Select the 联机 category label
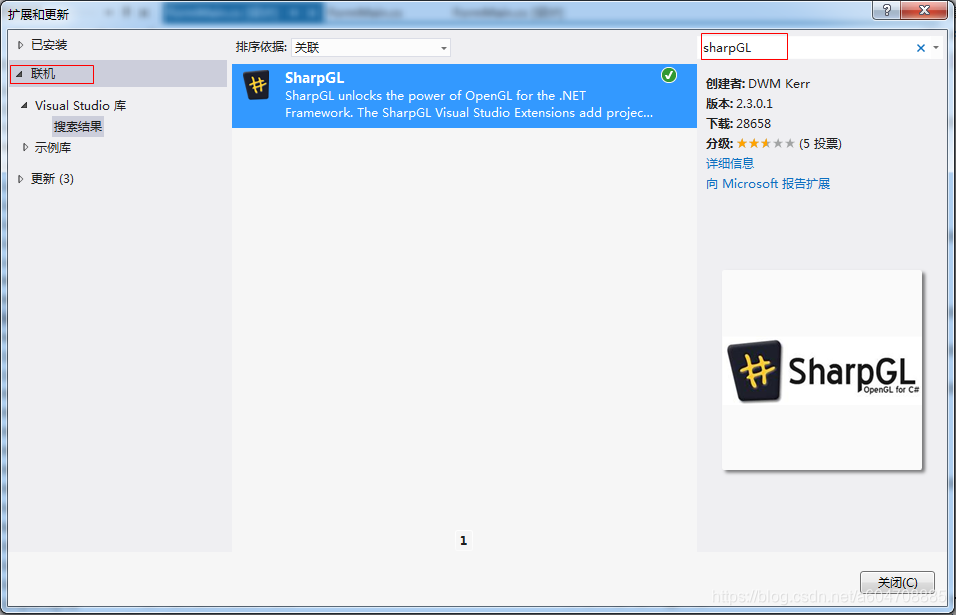Screen dimensions: 956x615 (x=43, y=74)
